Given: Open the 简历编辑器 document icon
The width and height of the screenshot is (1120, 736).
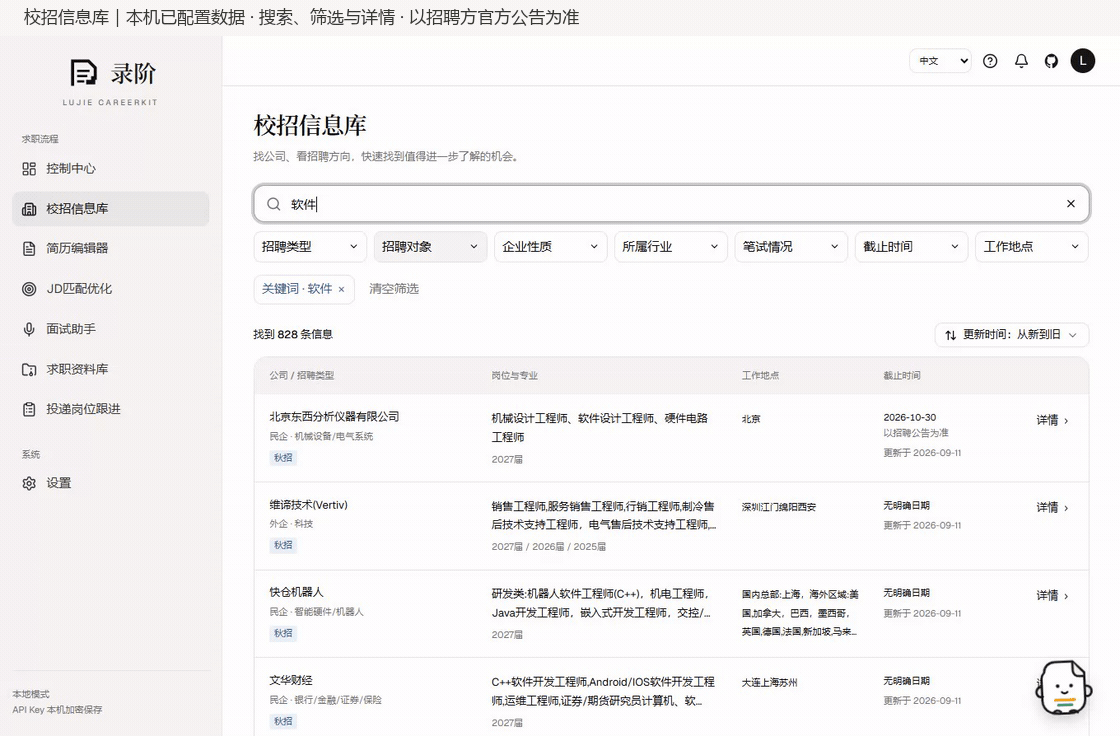Looking at the screenshot, I should pyautogui.click(x=29, y=249).
